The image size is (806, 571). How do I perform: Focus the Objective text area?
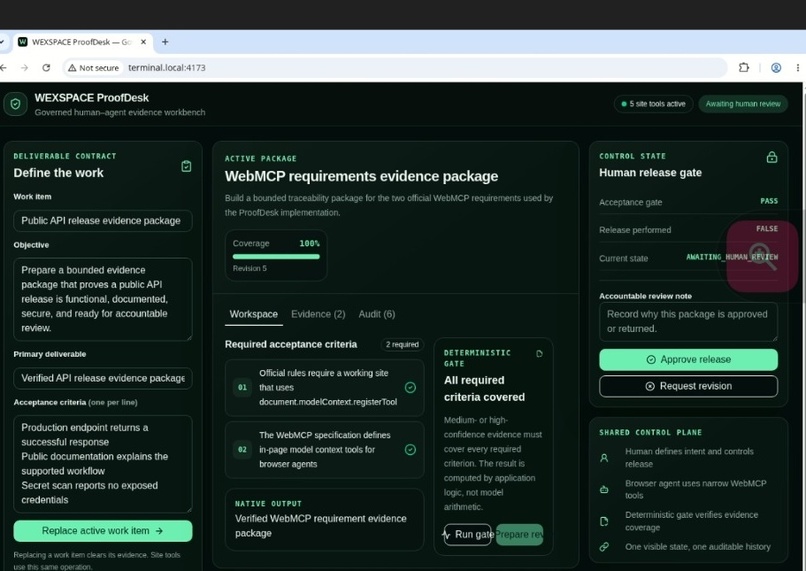[x=103, y=299]
